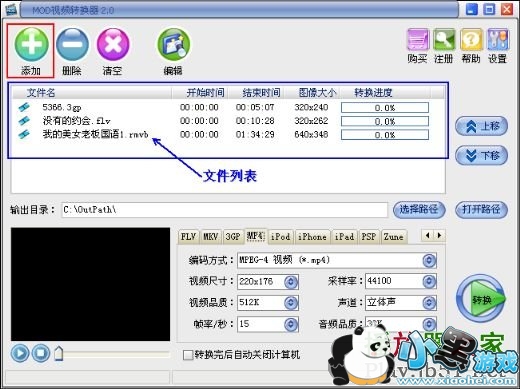Open the 视频尺寸 220x176 dropdown
The height and width of the screenshot is (389, 520).
[291, 282]
